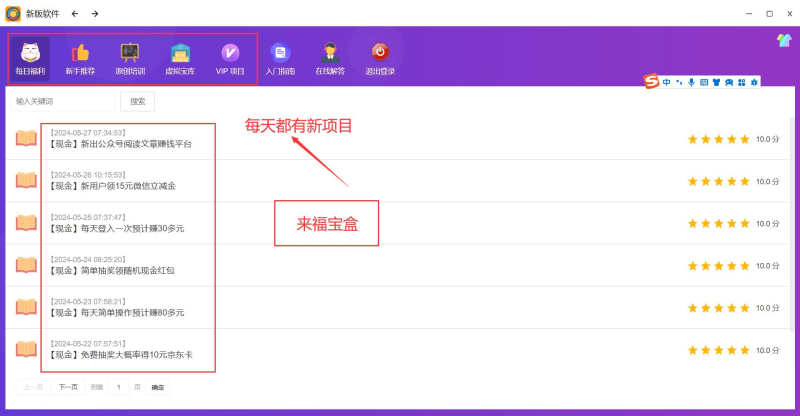The height and width of the screenshot is (416, 800).
Task: Click the list's vertical scrollbar
Action: click(792, 225)
